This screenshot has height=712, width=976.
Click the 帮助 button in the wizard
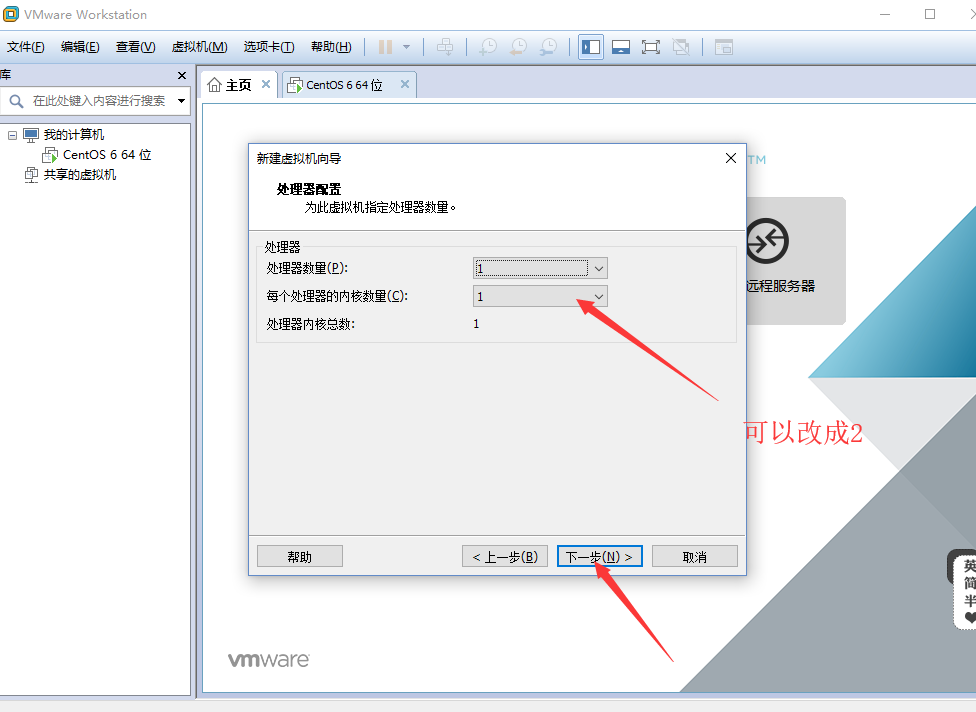click(x=299, y=556)
